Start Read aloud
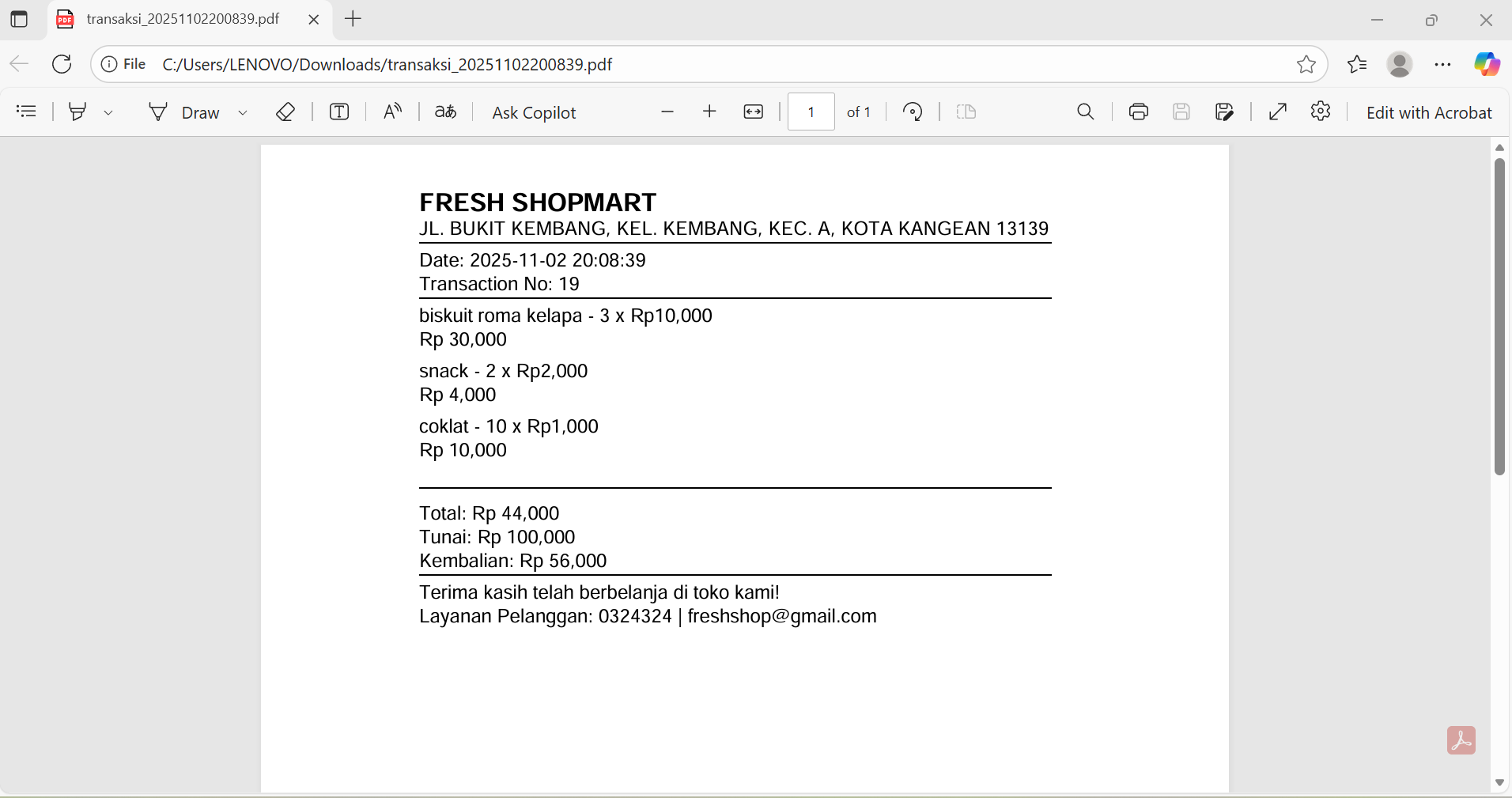The height and width of the screenshot is (798, 1512). tap(392, 112)
